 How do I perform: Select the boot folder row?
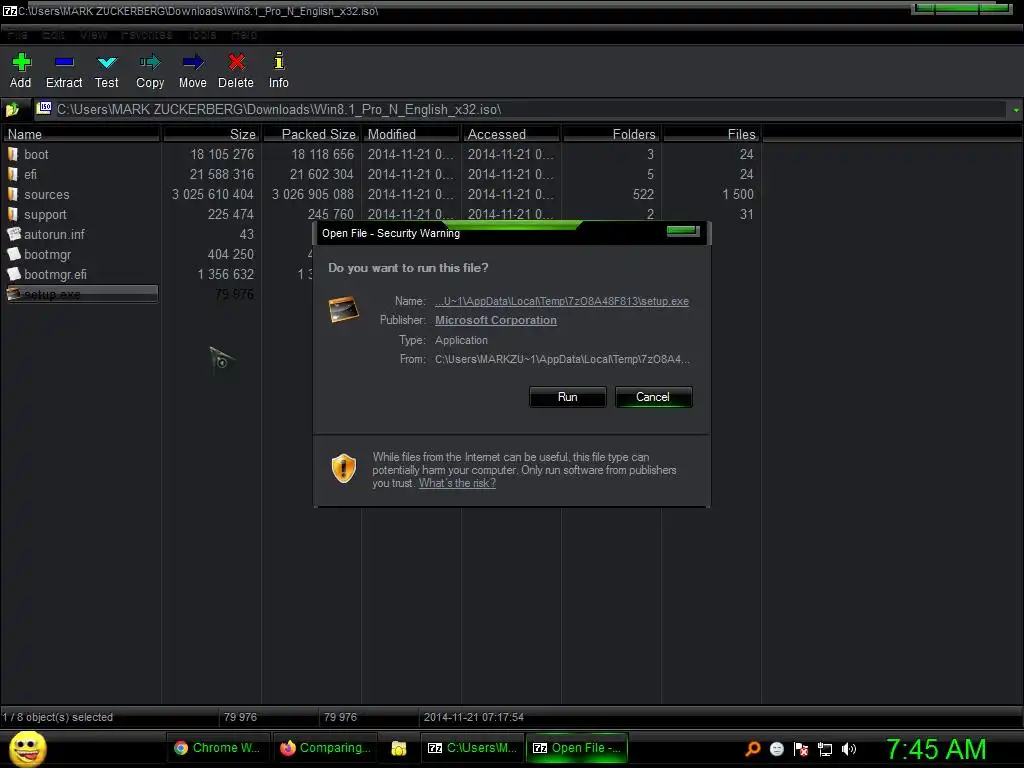(381, 155)
